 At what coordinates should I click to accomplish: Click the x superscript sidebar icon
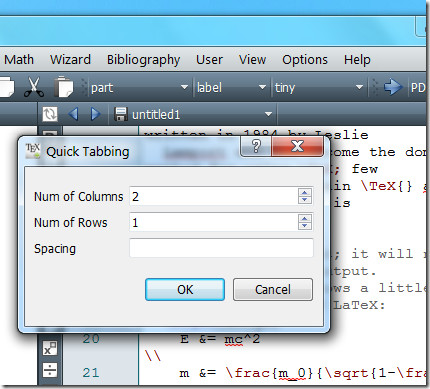50,348
